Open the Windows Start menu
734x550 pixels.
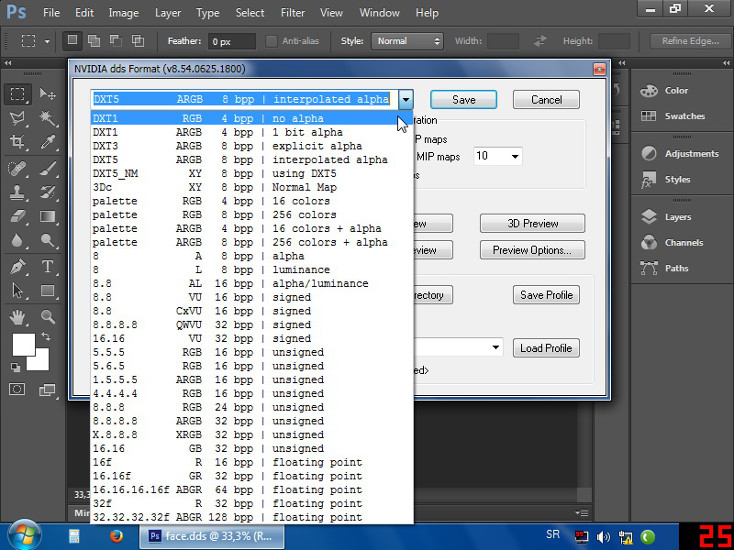pyautogui.click(x=22, y=535)
